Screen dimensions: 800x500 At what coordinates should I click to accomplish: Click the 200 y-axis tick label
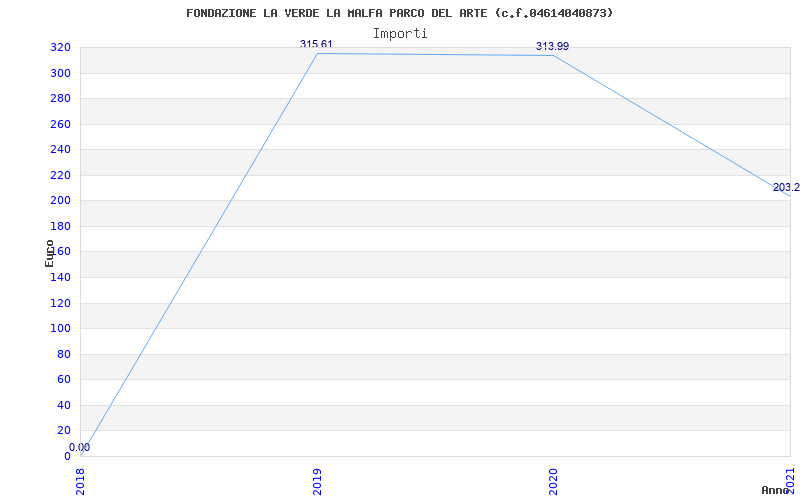coord(60,201)
